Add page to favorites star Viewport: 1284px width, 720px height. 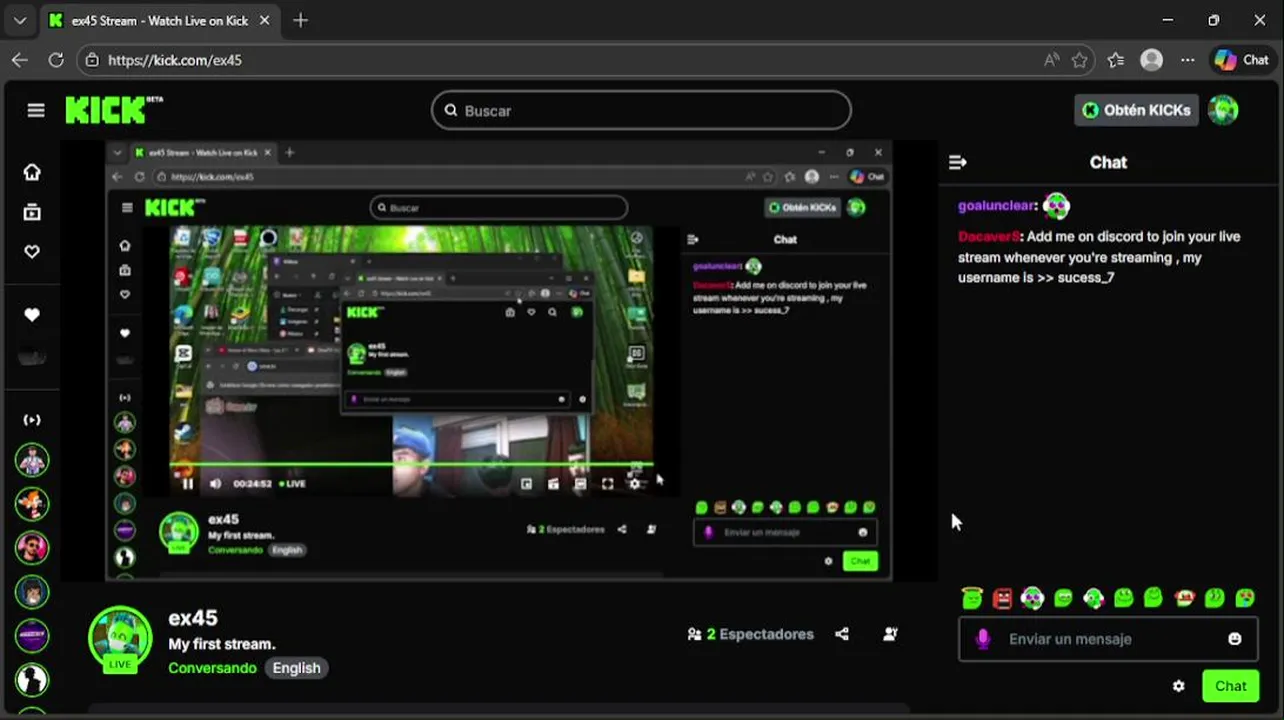point(1080,60)
